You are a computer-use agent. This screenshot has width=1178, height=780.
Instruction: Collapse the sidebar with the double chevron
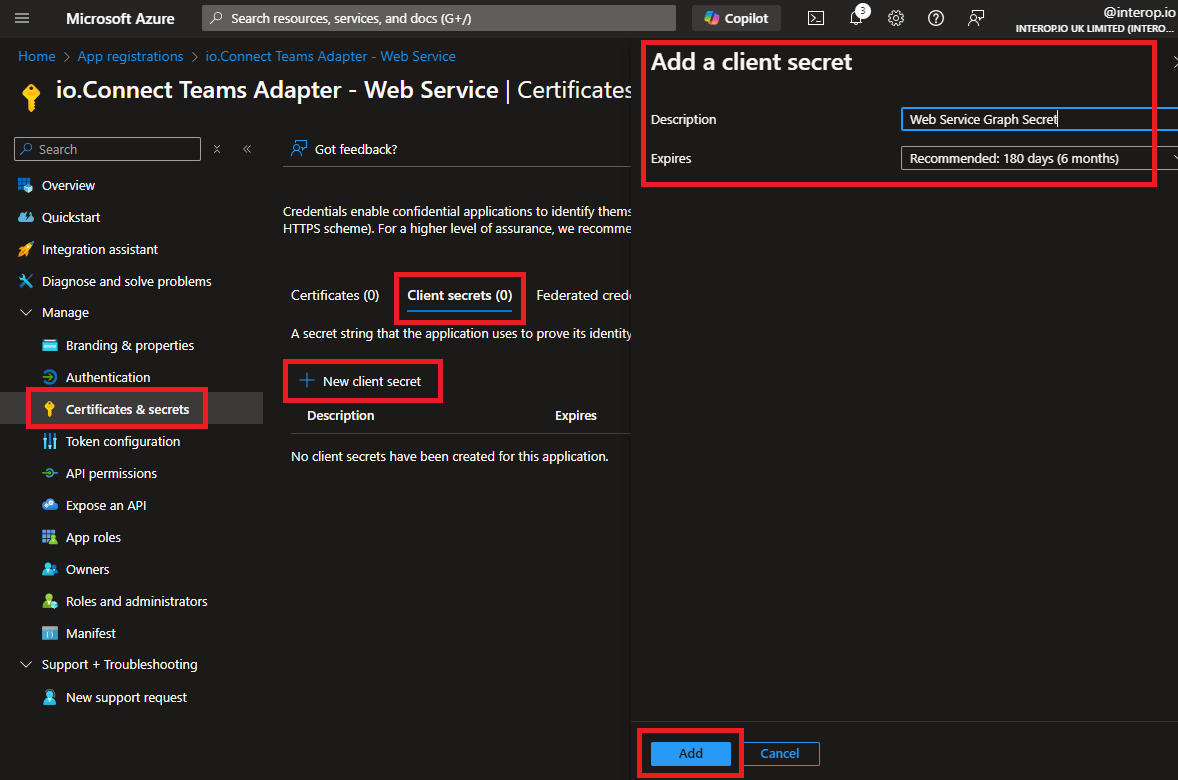pyautogui.click(x=247, y=149)
